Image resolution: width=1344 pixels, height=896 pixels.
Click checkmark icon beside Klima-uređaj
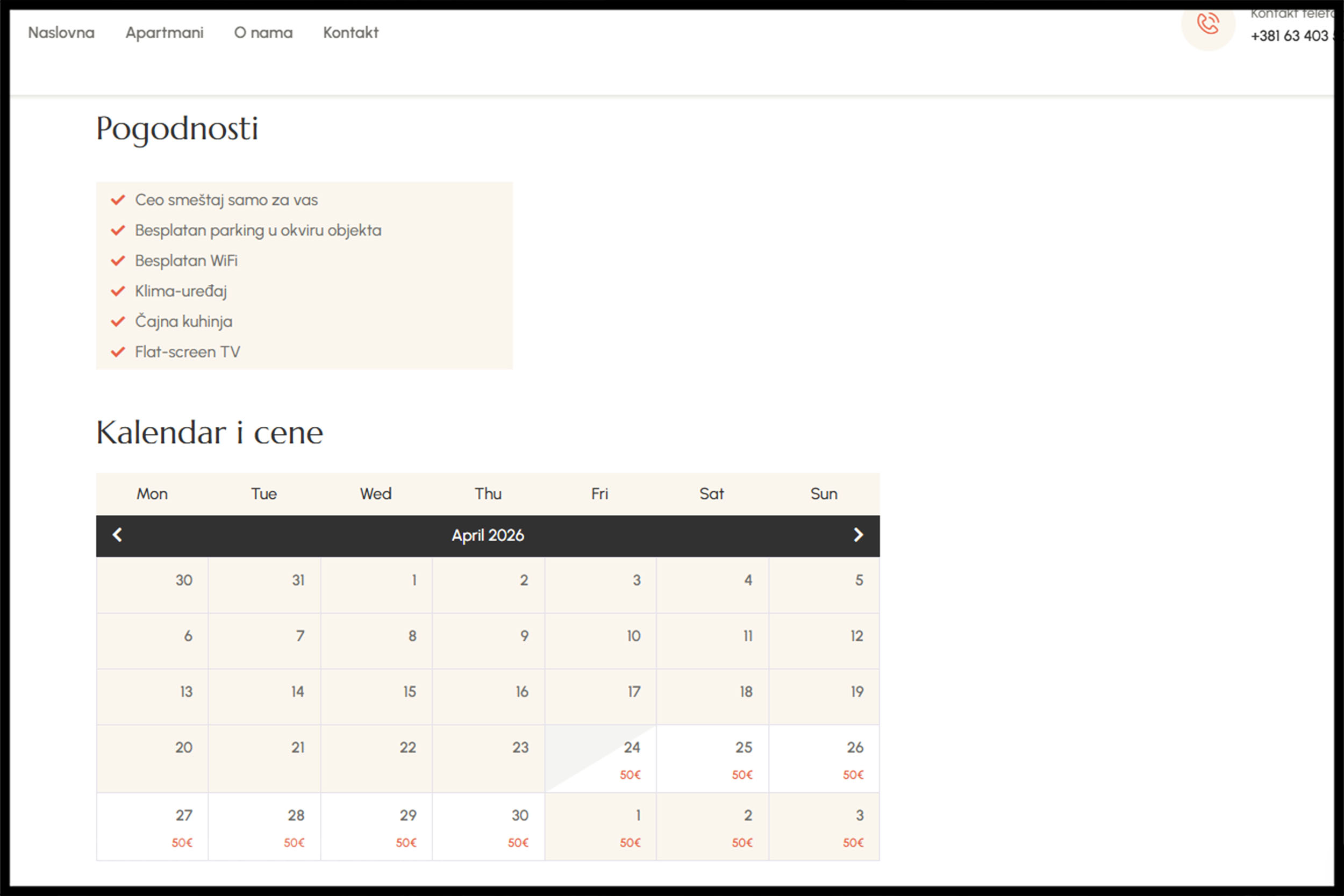click(x=118, y=291)
